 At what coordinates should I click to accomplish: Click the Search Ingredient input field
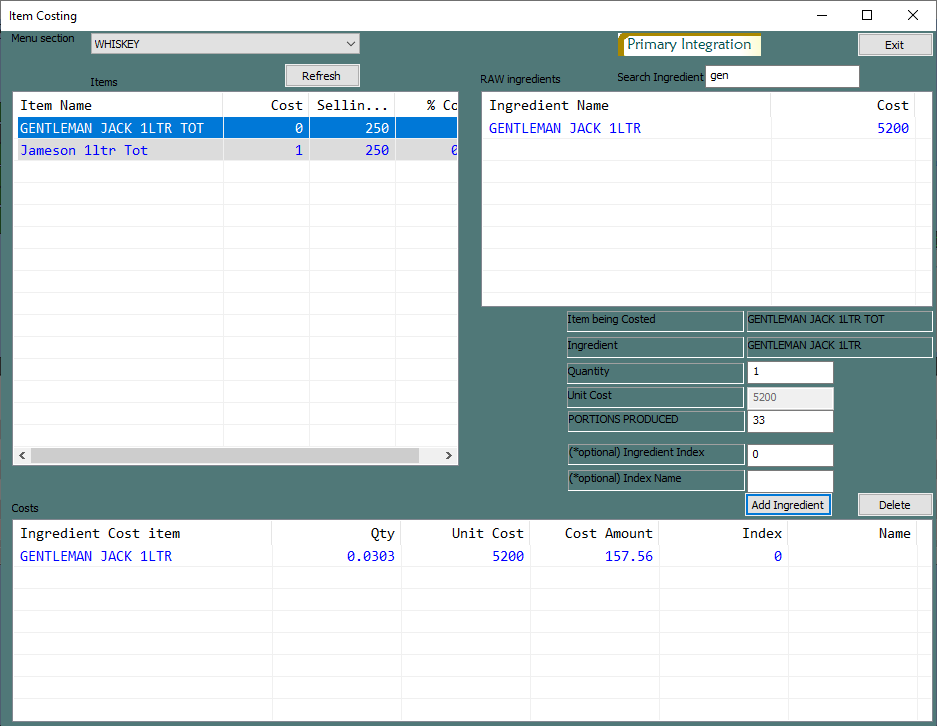point(782,76)
